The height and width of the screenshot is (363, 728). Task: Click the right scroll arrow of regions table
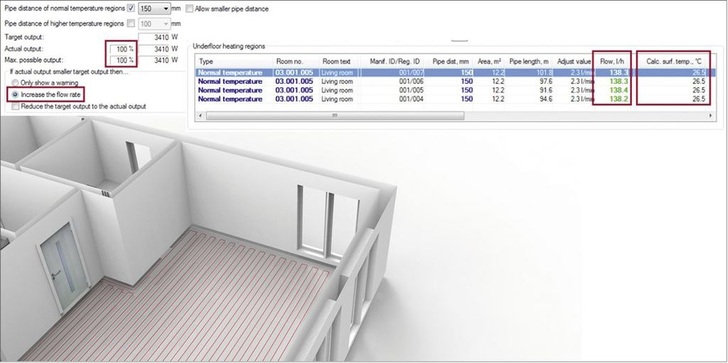click(x=711, y=116)
